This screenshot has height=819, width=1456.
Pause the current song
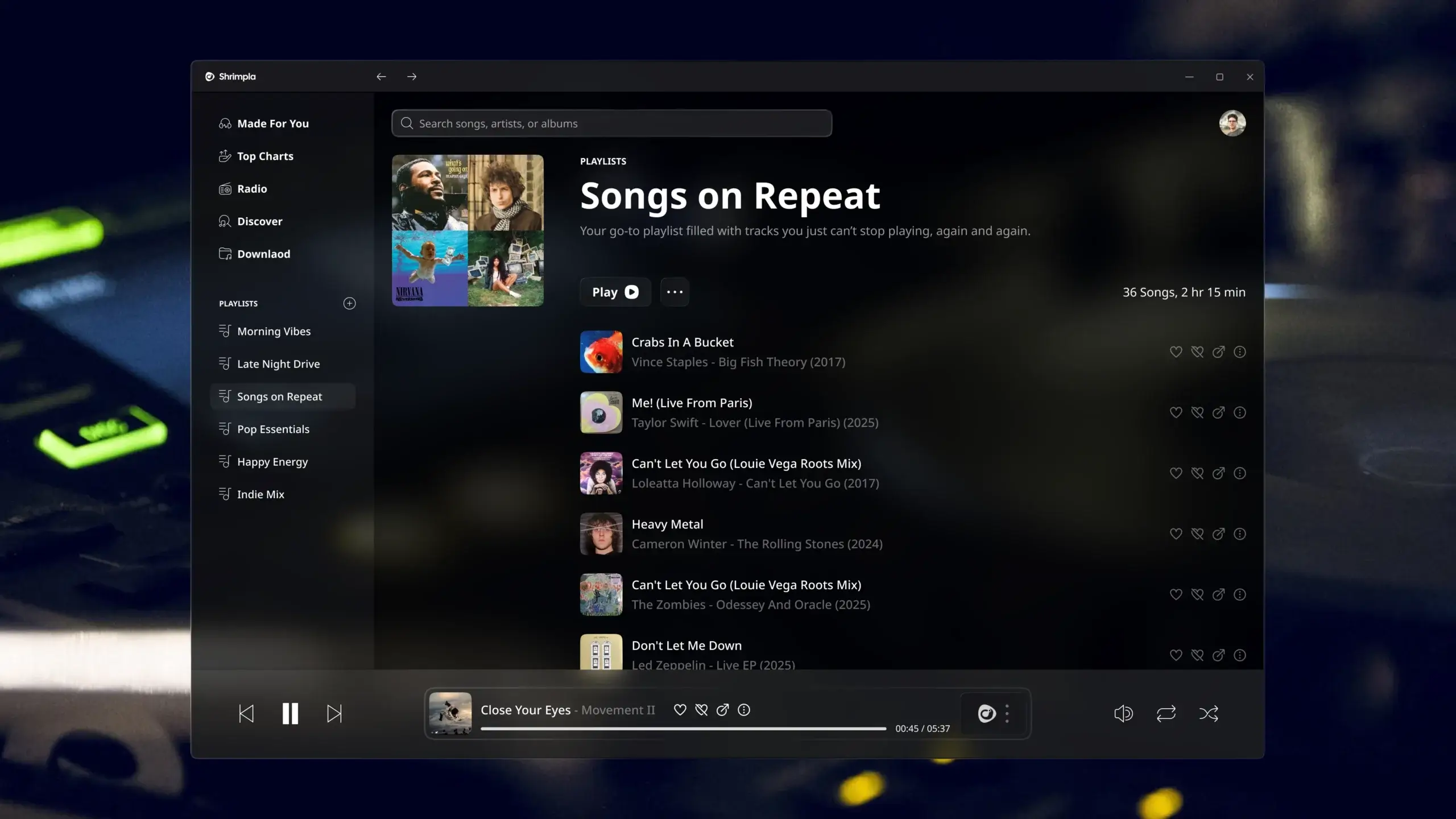coord(290,713)
